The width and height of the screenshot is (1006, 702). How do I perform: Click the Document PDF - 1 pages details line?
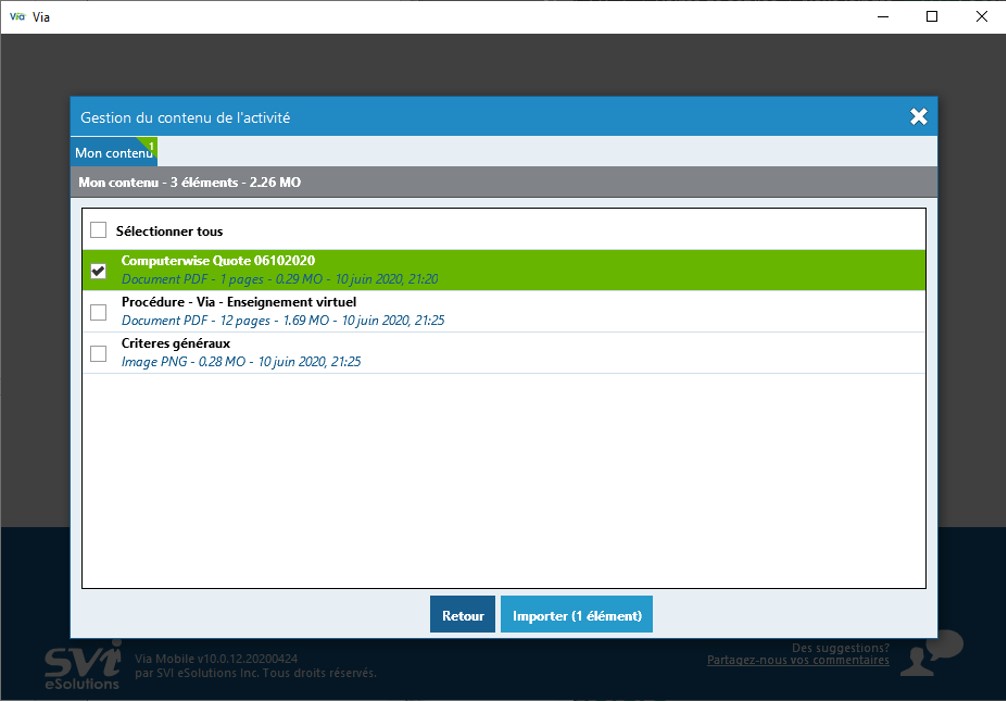tap(280, 279)
